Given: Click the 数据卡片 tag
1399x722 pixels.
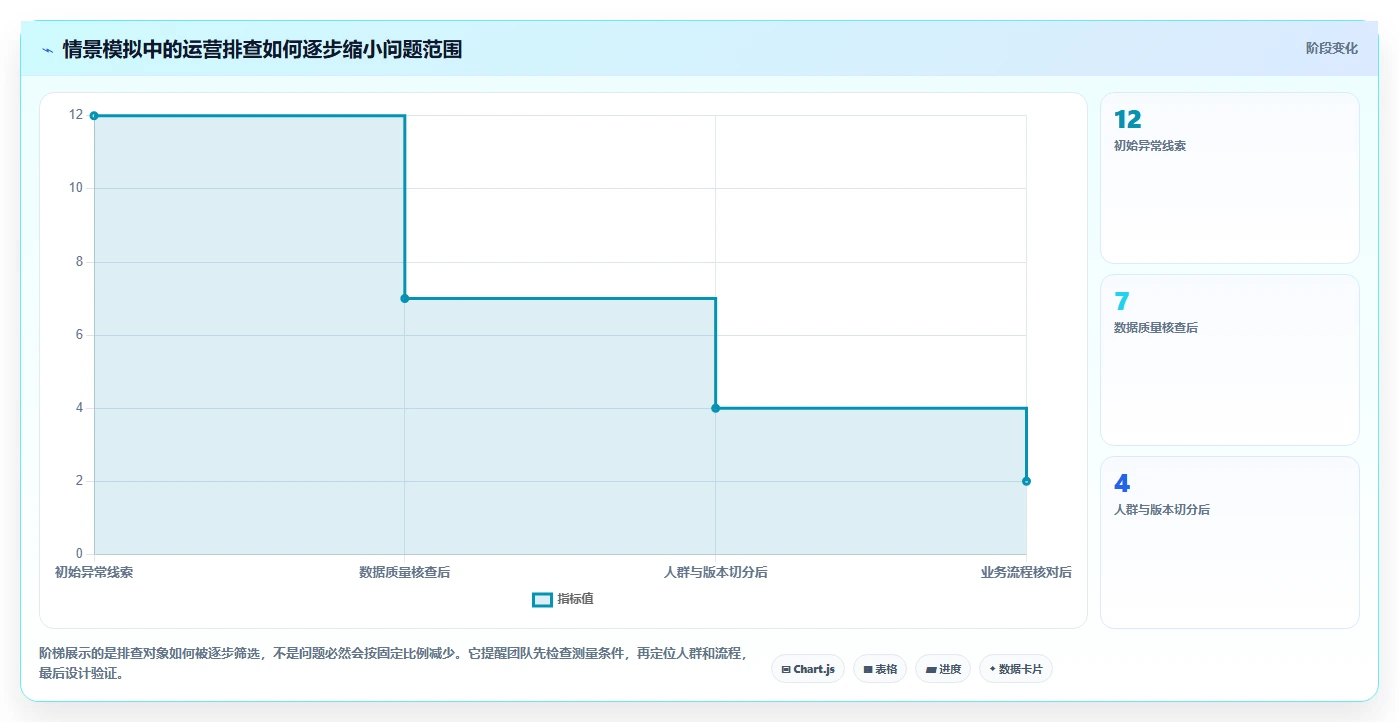Looking at the screenshot, I should click(1016, 669).
